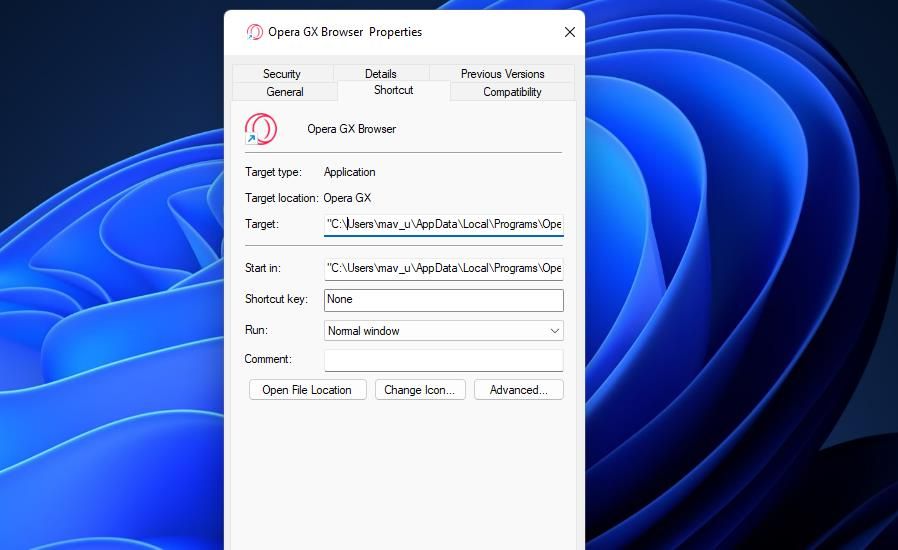The height and width of the screenshot is (550, 898).
Task: Click the 'Target type:' label
Action: point(273,172)
